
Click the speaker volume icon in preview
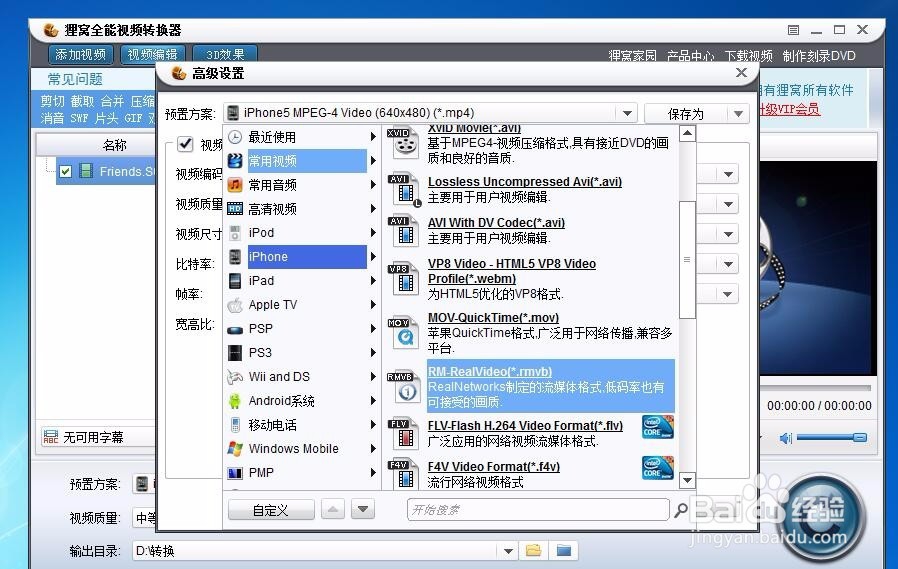click(x=786, y=438)
